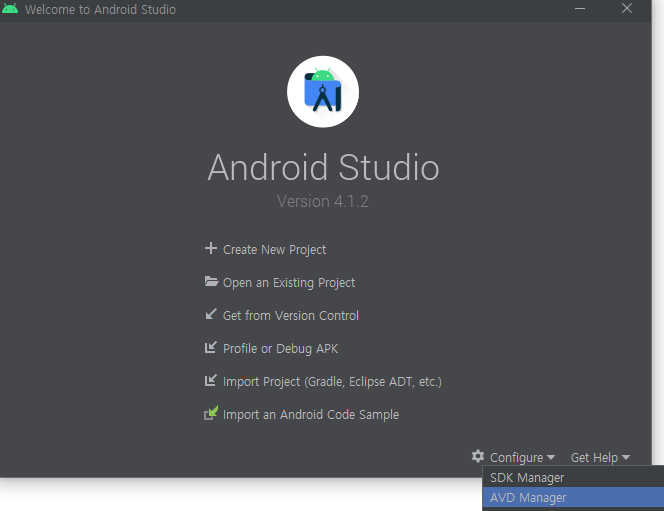The width and height of the screenshot is (664, 511).
Task: Click the green icon for Import an Android Code Sample
Action: pos(211,413)
